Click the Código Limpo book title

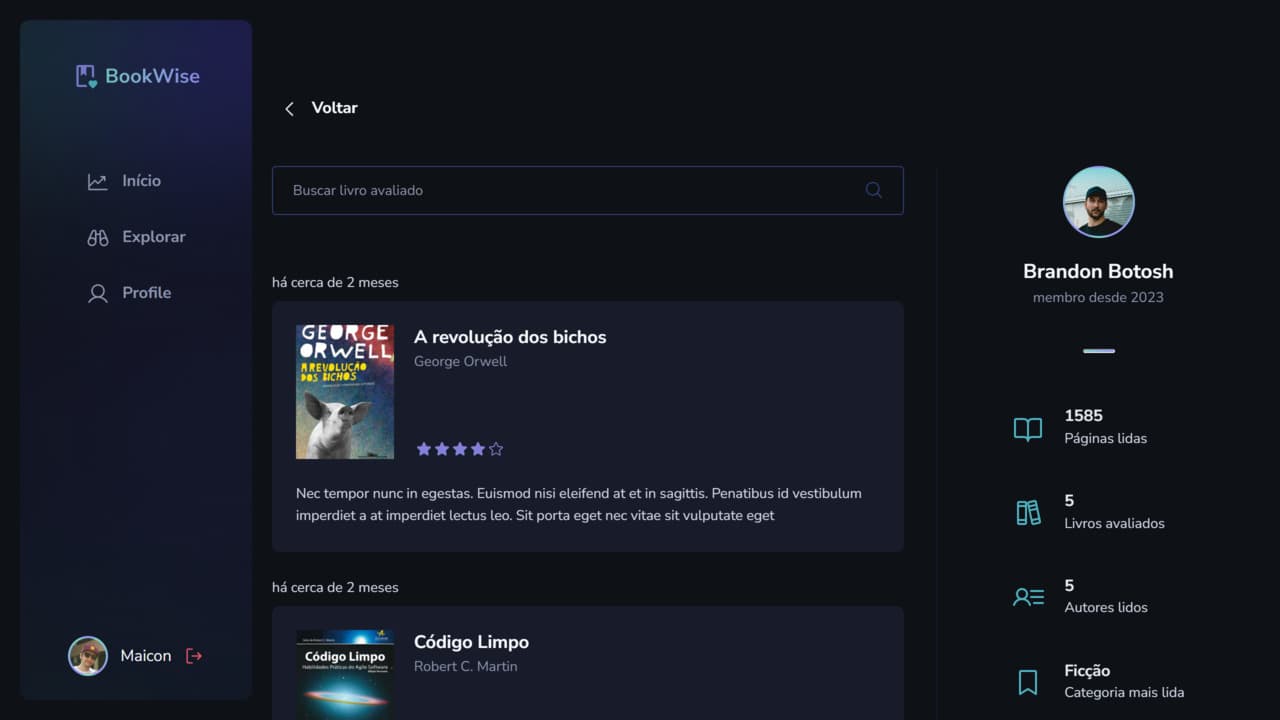(x=471, y=641)
